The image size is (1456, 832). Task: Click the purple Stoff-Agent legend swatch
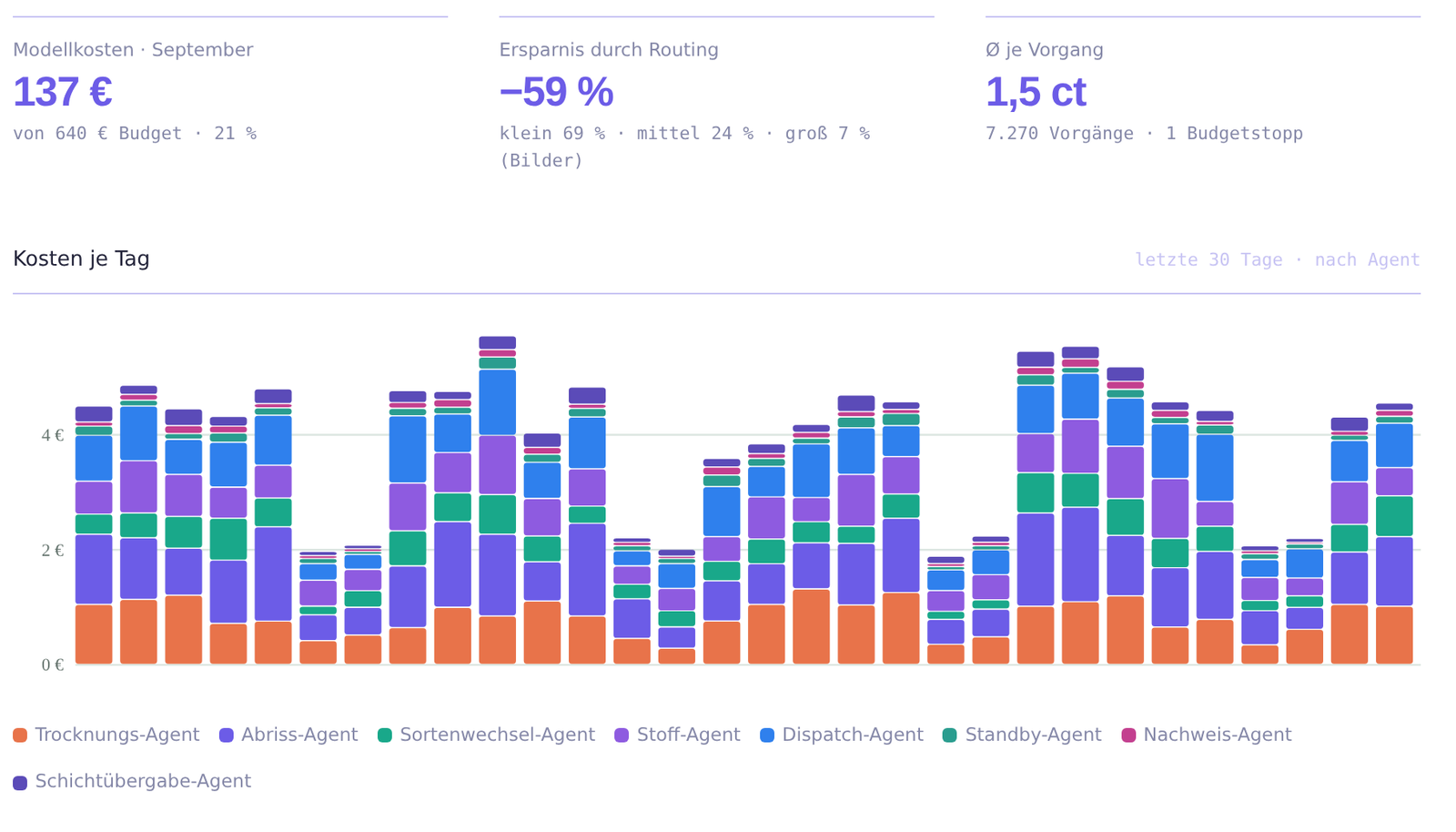point(622,736)
